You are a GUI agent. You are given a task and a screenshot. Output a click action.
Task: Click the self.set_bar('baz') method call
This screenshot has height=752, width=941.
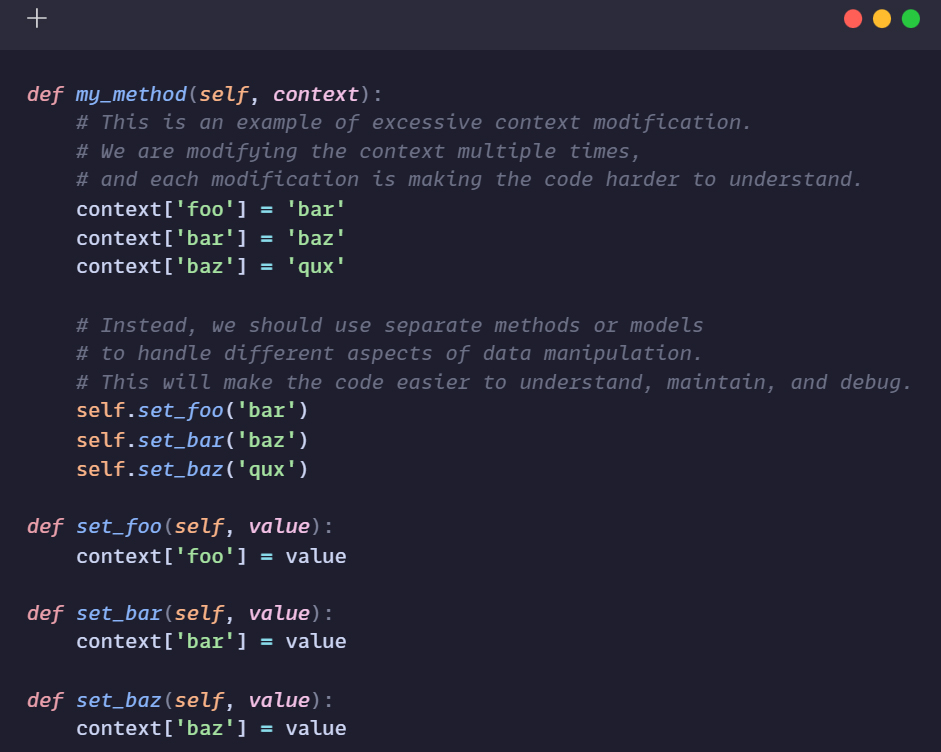point(190,439)
